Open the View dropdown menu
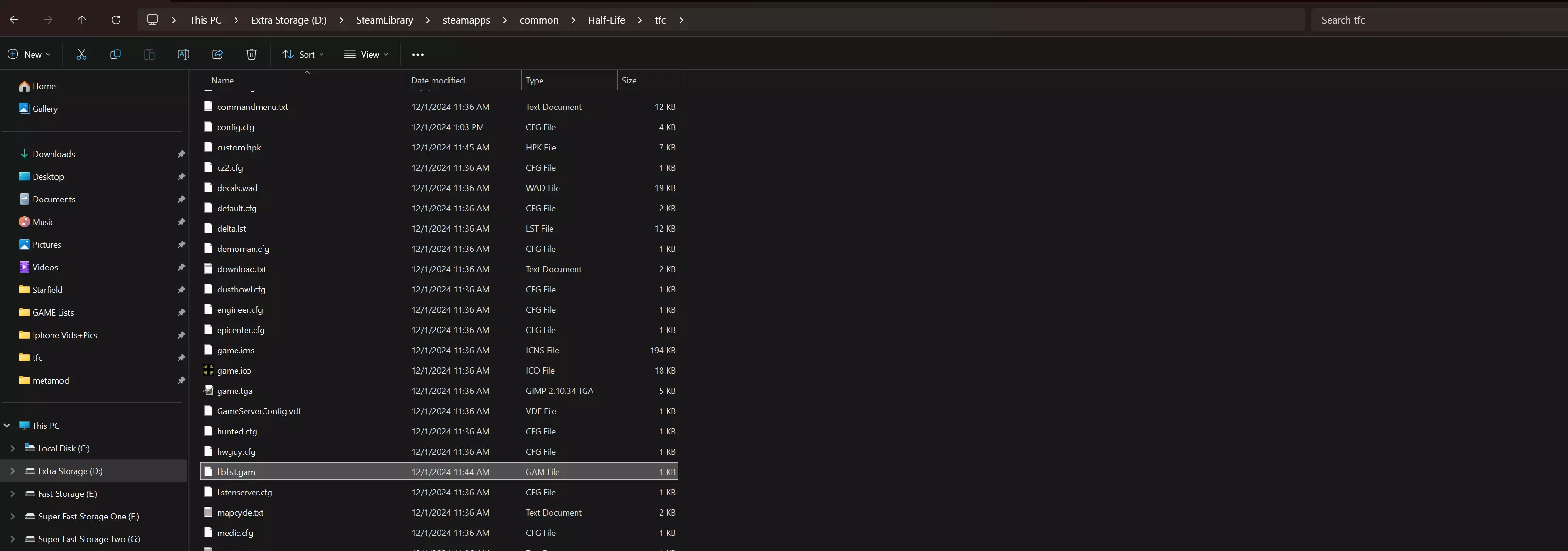Viewport: 1568px width, 551px height. click(366, 55)
